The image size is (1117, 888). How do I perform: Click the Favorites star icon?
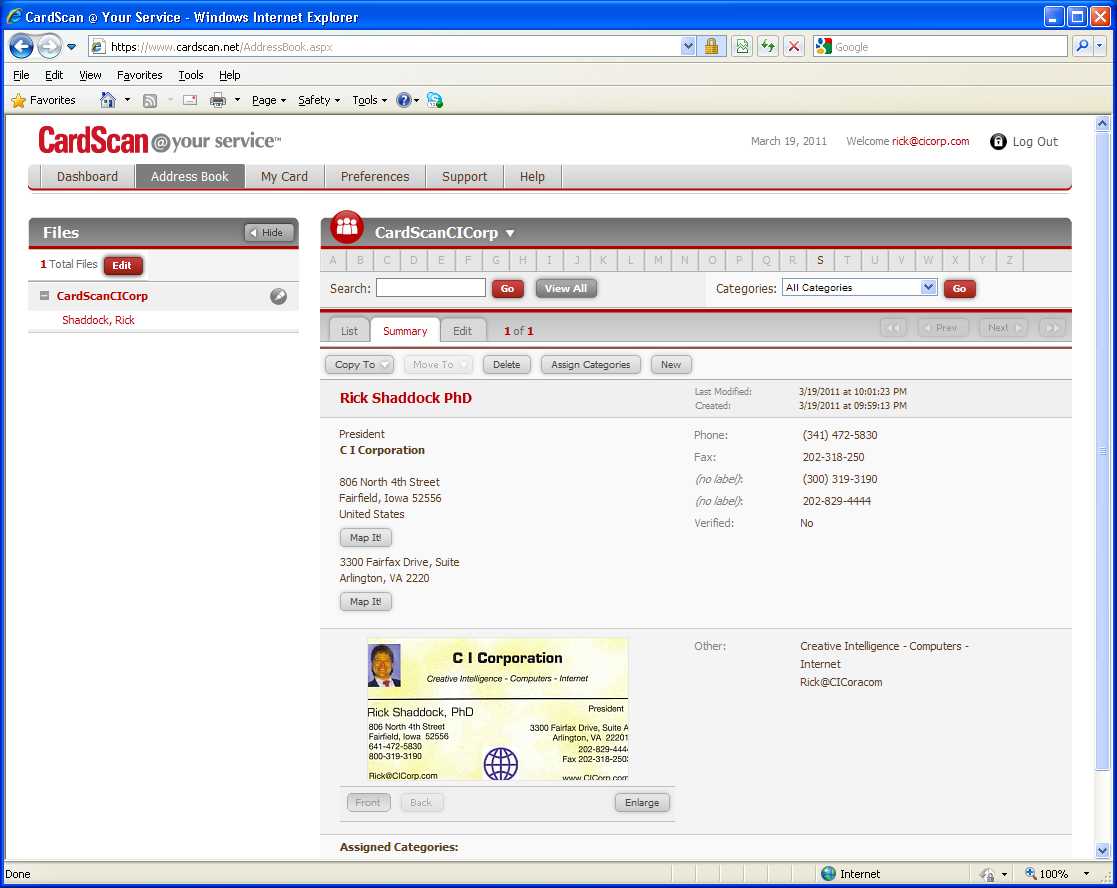19,100
